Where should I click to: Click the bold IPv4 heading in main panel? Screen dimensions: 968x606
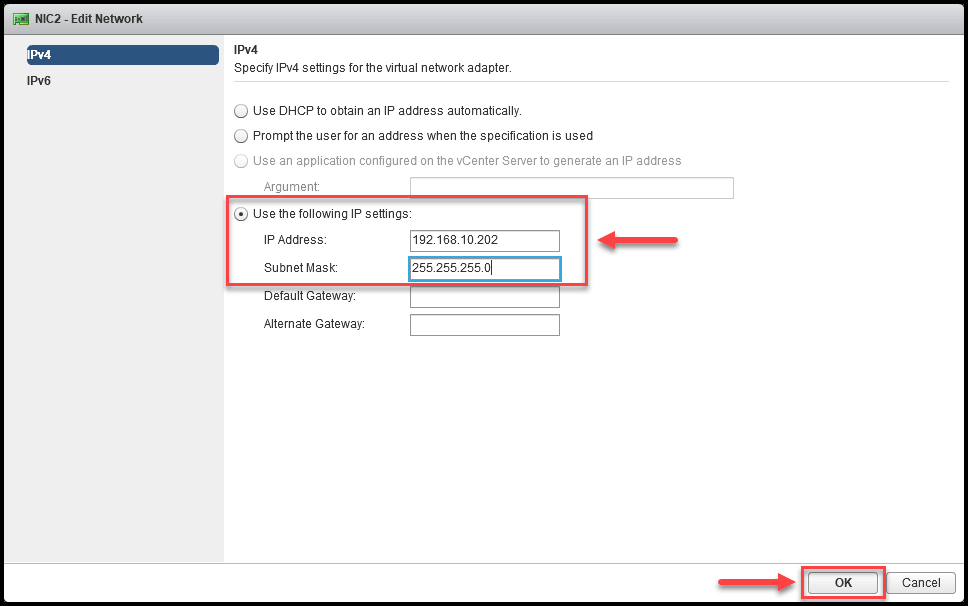tap(246, 50)
